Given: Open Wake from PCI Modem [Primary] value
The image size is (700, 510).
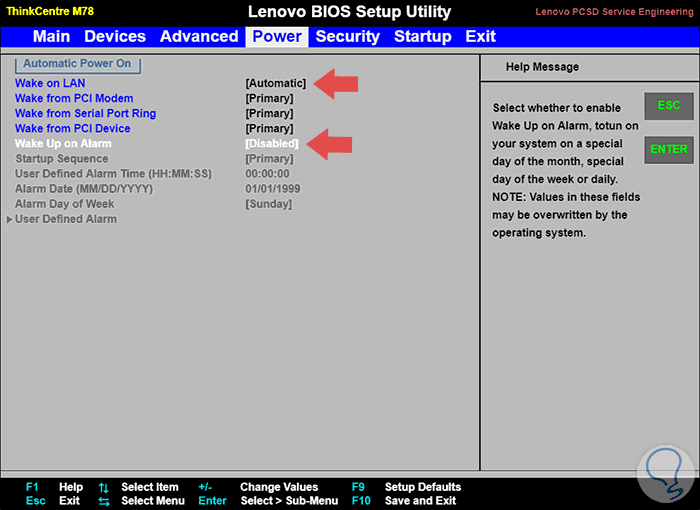Looking at the screenshot, I should point(269,98).
